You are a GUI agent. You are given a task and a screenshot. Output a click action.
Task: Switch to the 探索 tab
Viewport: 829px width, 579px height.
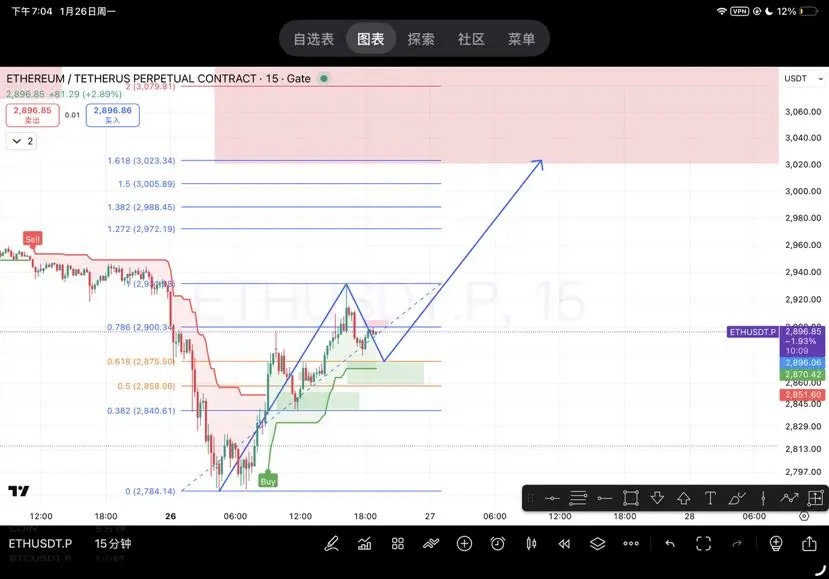(421, 39)
